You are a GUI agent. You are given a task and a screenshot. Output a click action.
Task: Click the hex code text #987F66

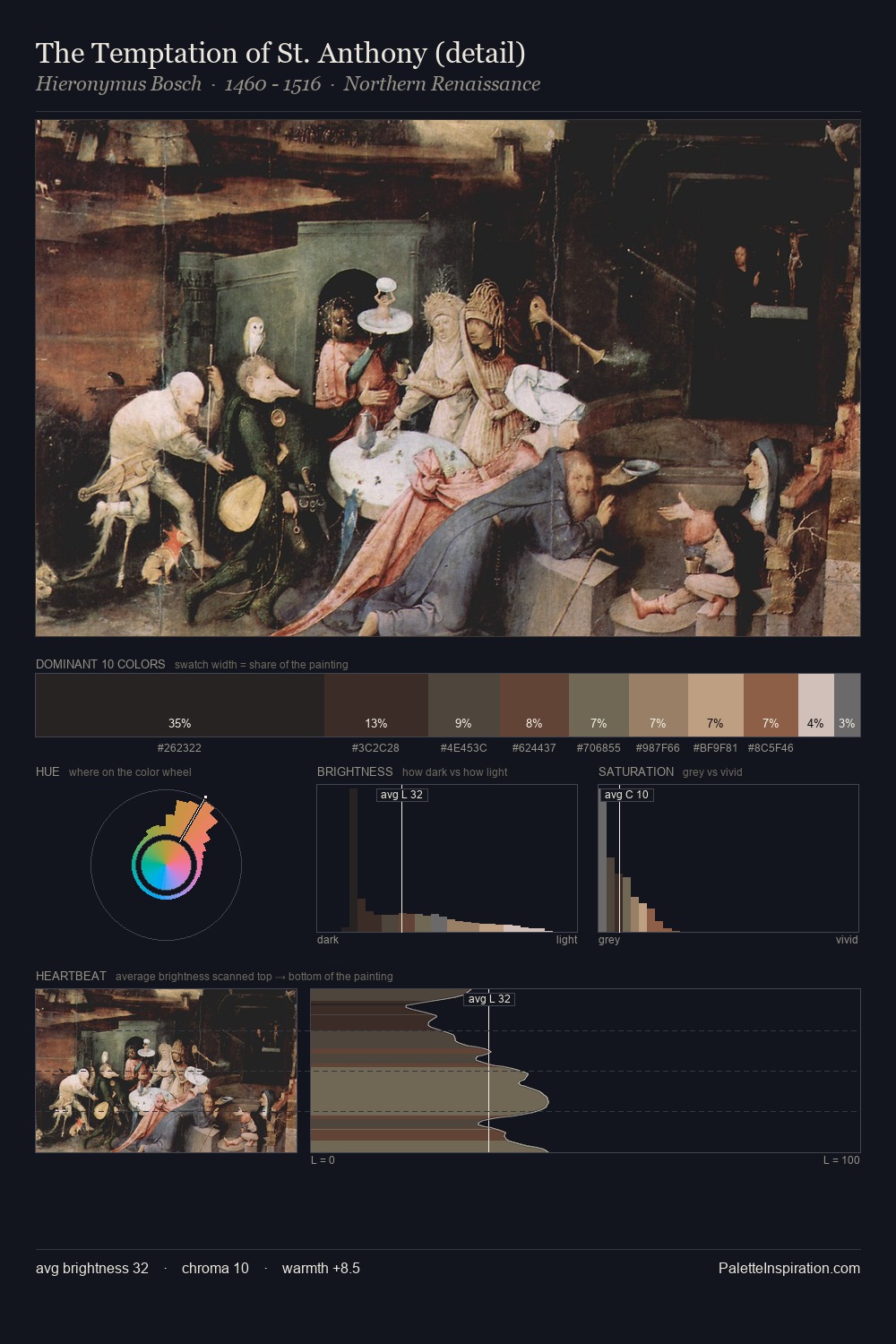click(x=658, y=747)
